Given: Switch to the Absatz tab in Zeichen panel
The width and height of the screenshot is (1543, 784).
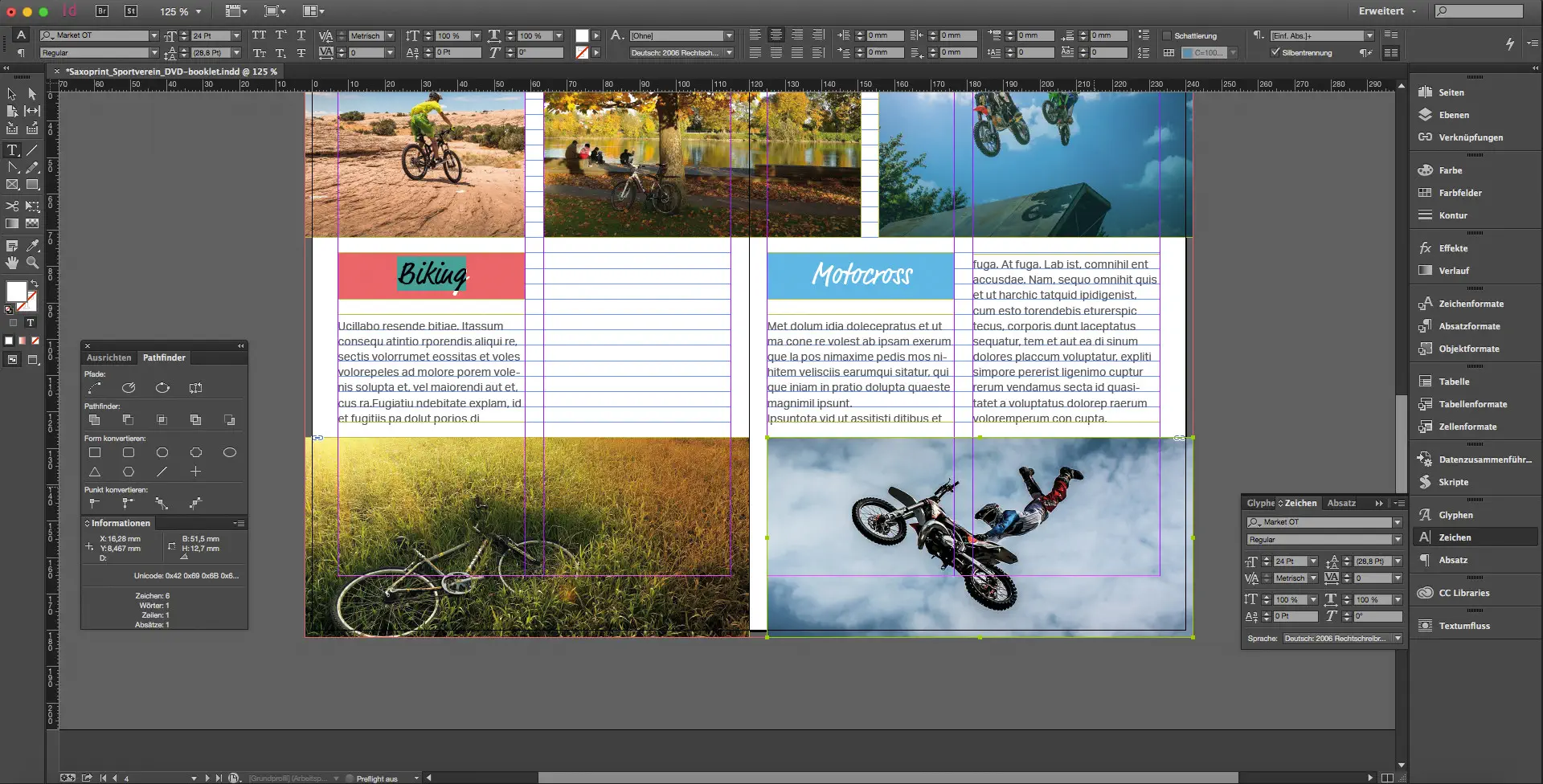Looking at the screenshot, I should [x=1341, y=503].
